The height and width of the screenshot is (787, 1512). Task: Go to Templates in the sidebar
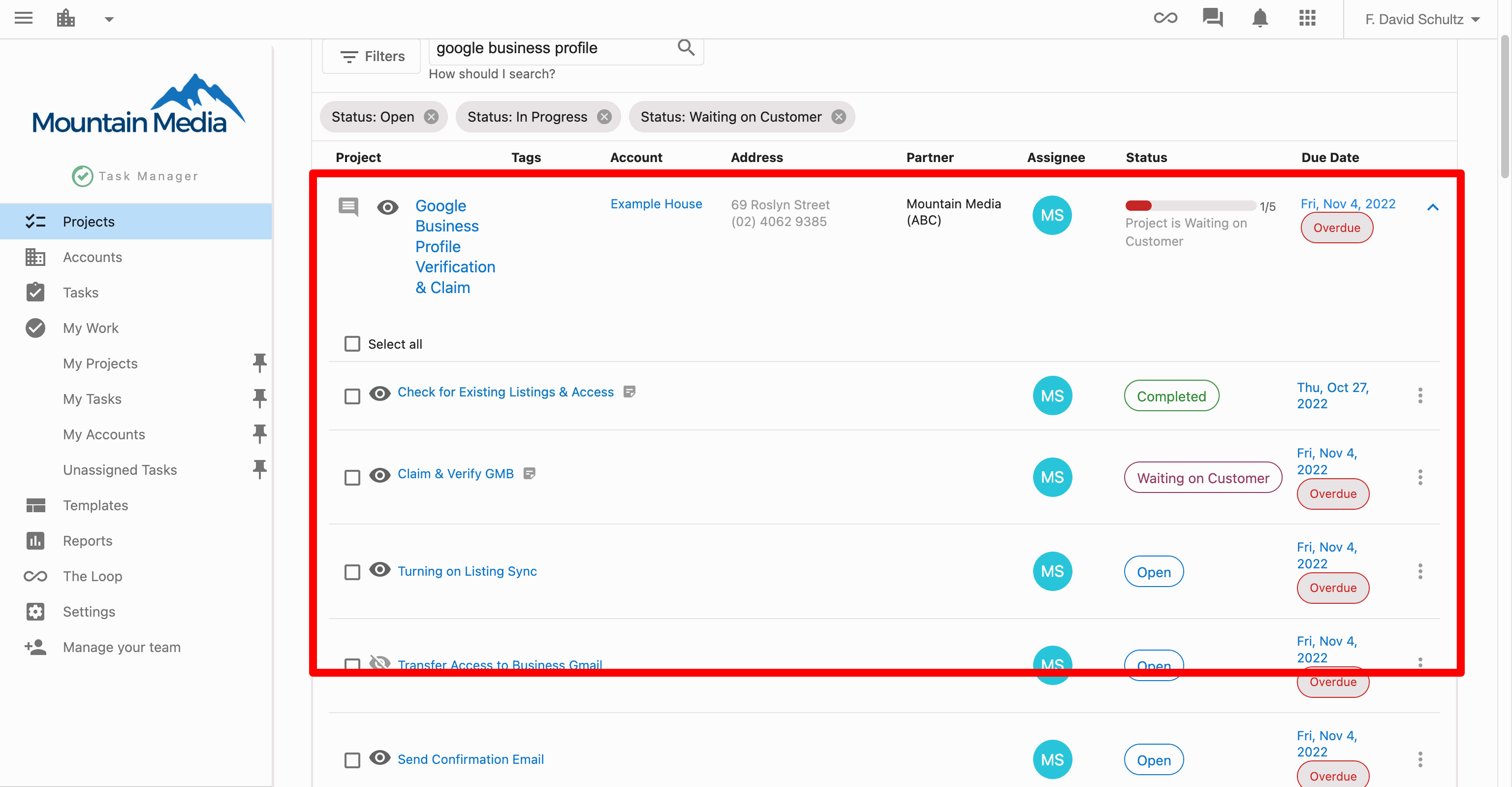pos(136,505)
